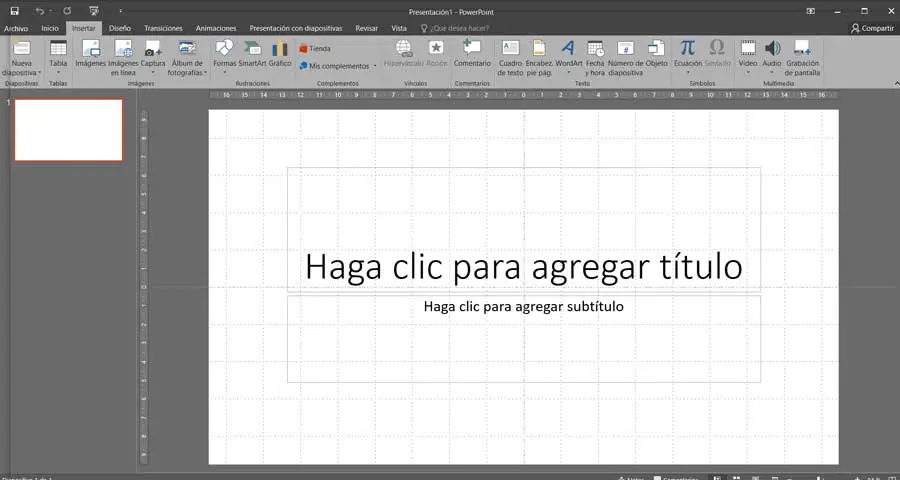Insert a Cuadro de texto
Screen dimensions: 900x480
click(510, 58)
